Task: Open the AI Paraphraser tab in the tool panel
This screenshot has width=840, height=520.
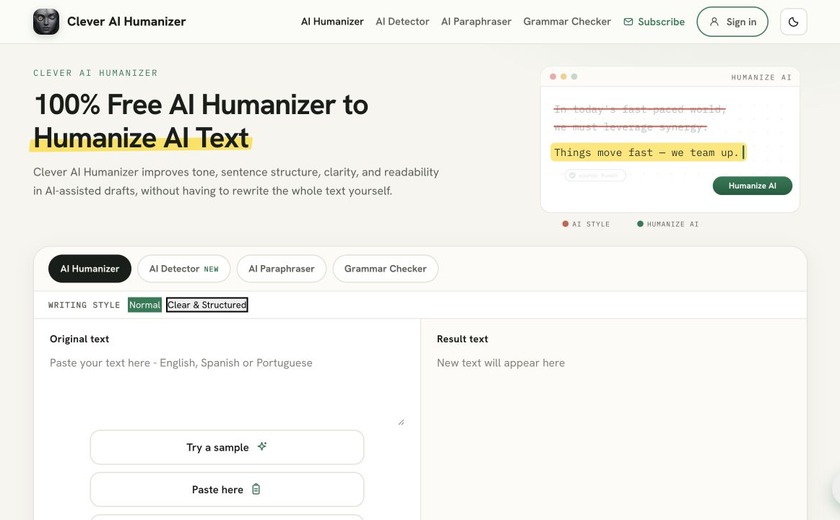Action: click(281, 269)
